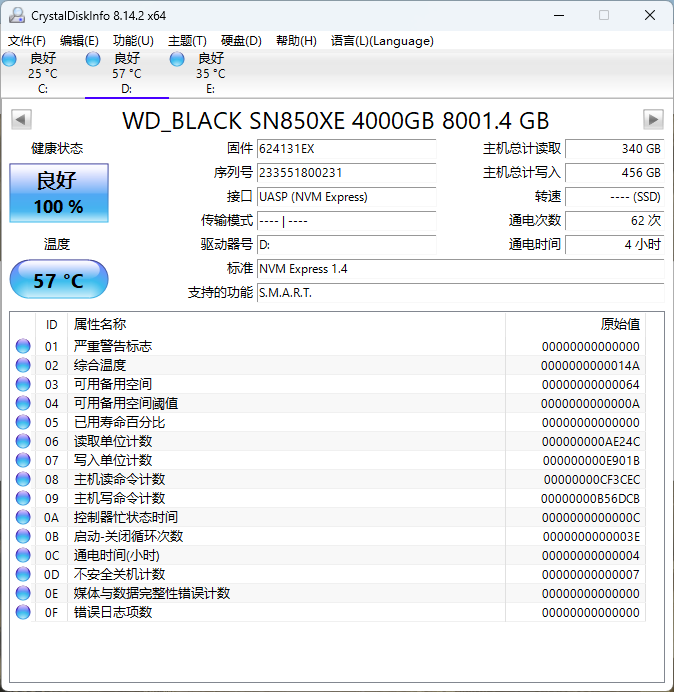Viewport: 674px width, 692px height.
Task: Open the 主题(T) menu
Action: pos(187,41)
